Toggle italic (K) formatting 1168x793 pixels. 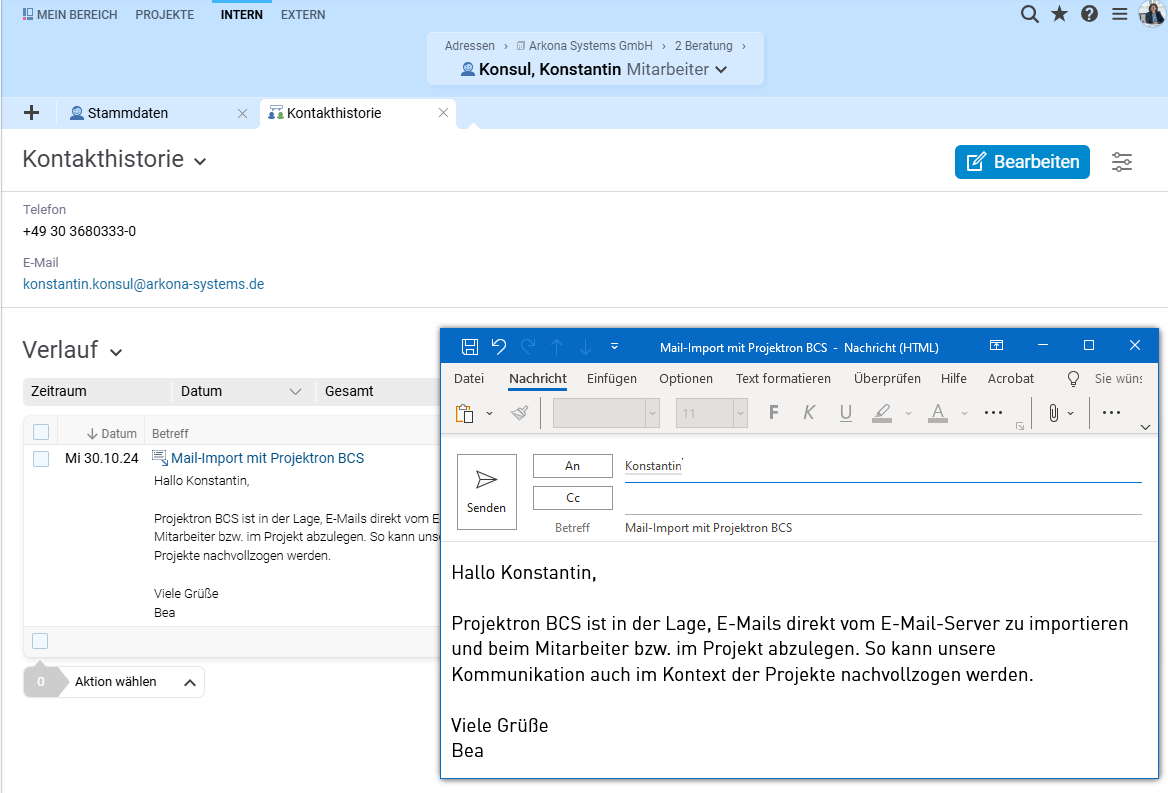point(809,413)
